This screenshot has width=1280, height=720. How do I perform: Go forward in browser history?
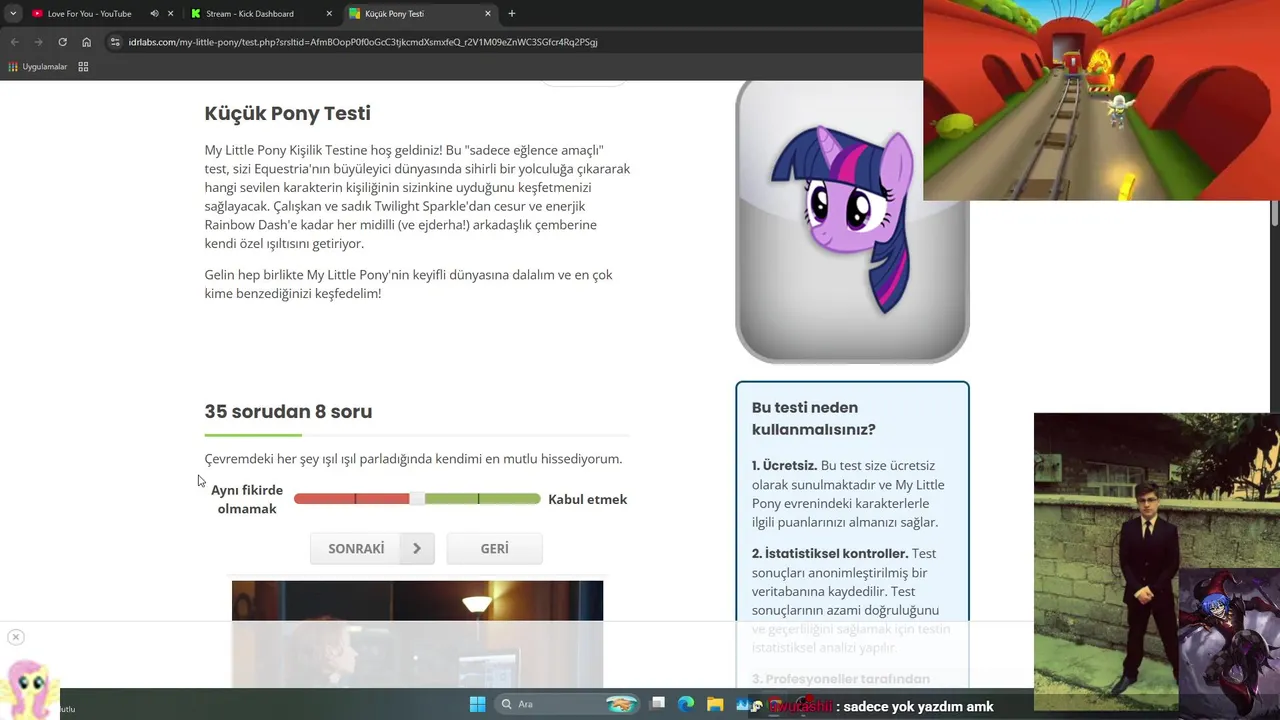(x=39, y=42)
